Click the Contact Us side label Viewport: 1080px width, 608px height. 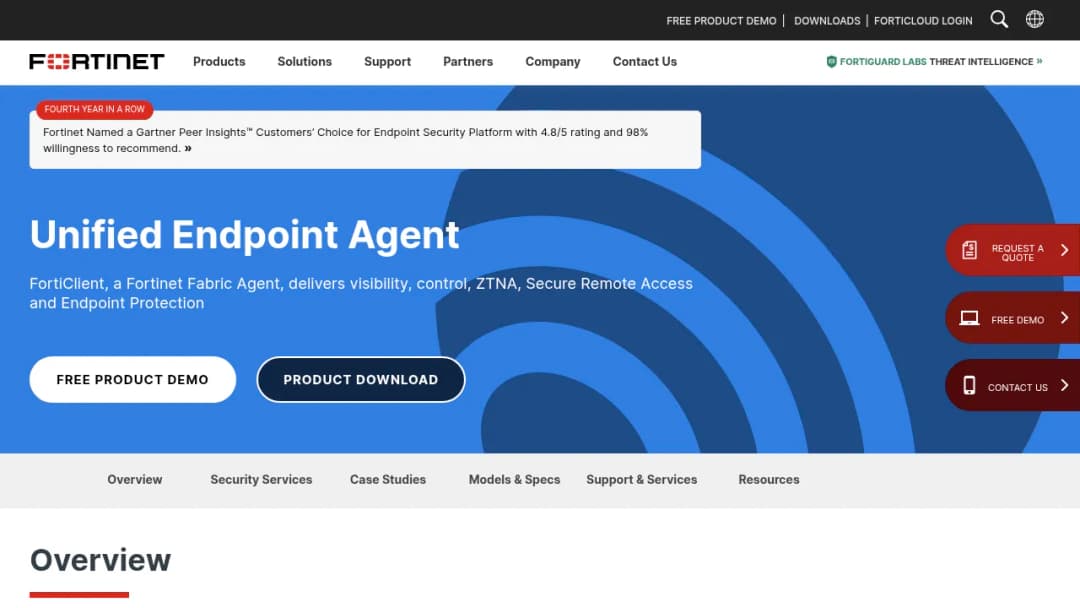(x=1017, y=387)
